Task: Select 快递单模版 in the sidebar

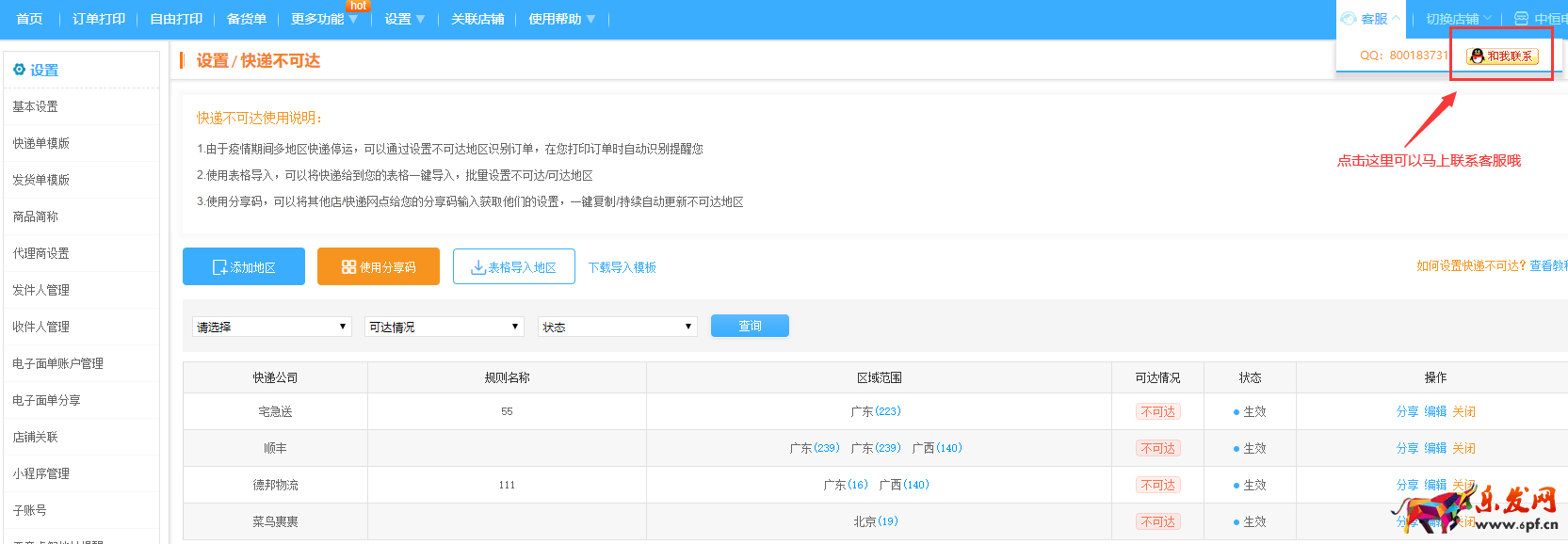Action: (41, 143)
